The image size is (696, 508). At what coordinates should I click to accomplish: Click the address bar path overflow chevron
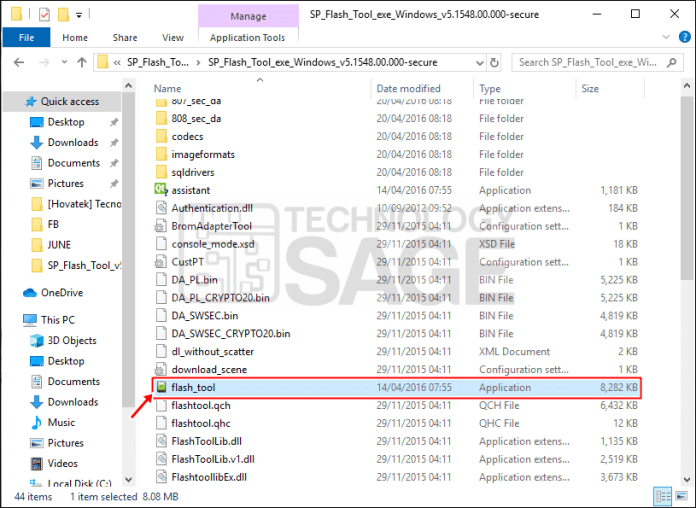[x=117, y=63]
